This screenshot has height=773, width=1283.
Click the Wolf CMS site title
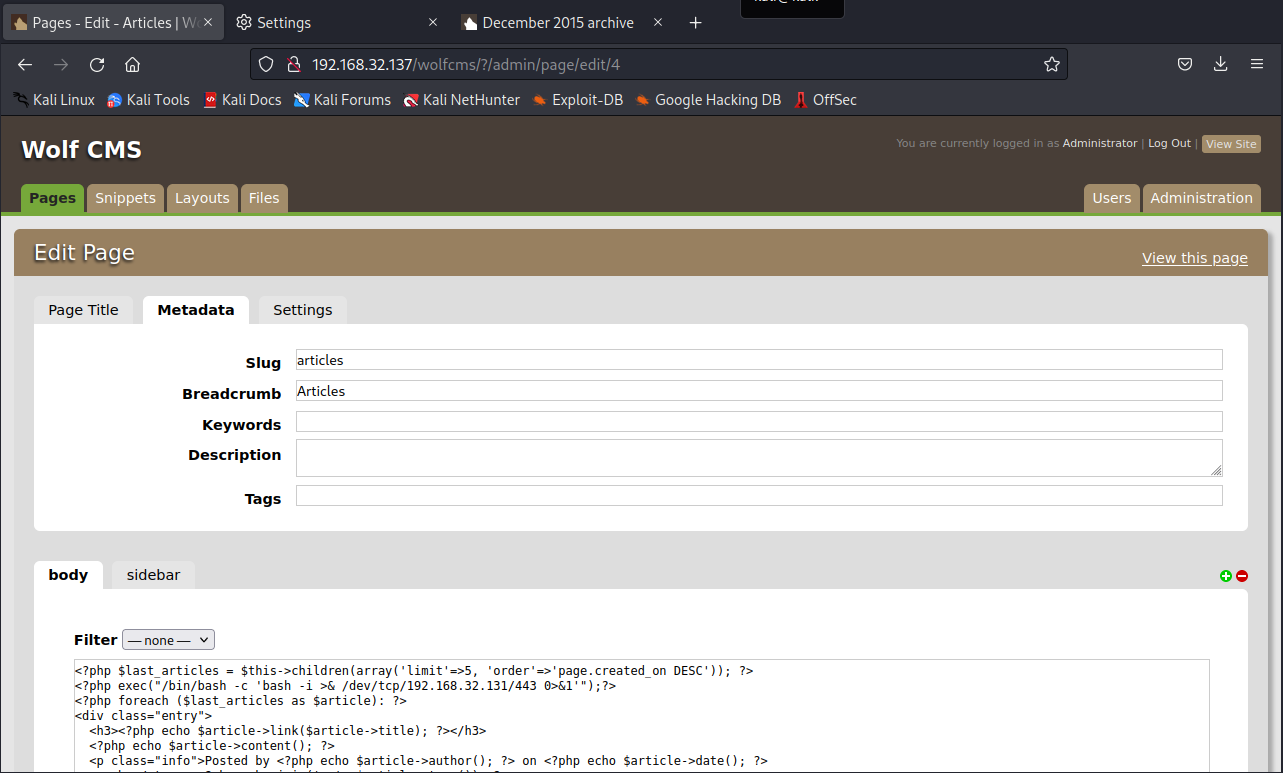point(82,150)
